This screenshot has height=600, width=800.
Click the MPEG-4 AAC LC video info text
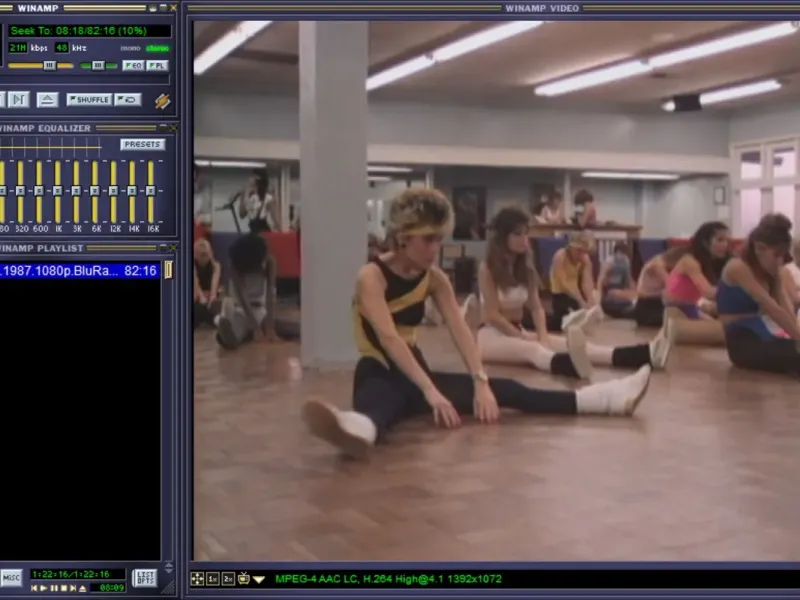388,579
